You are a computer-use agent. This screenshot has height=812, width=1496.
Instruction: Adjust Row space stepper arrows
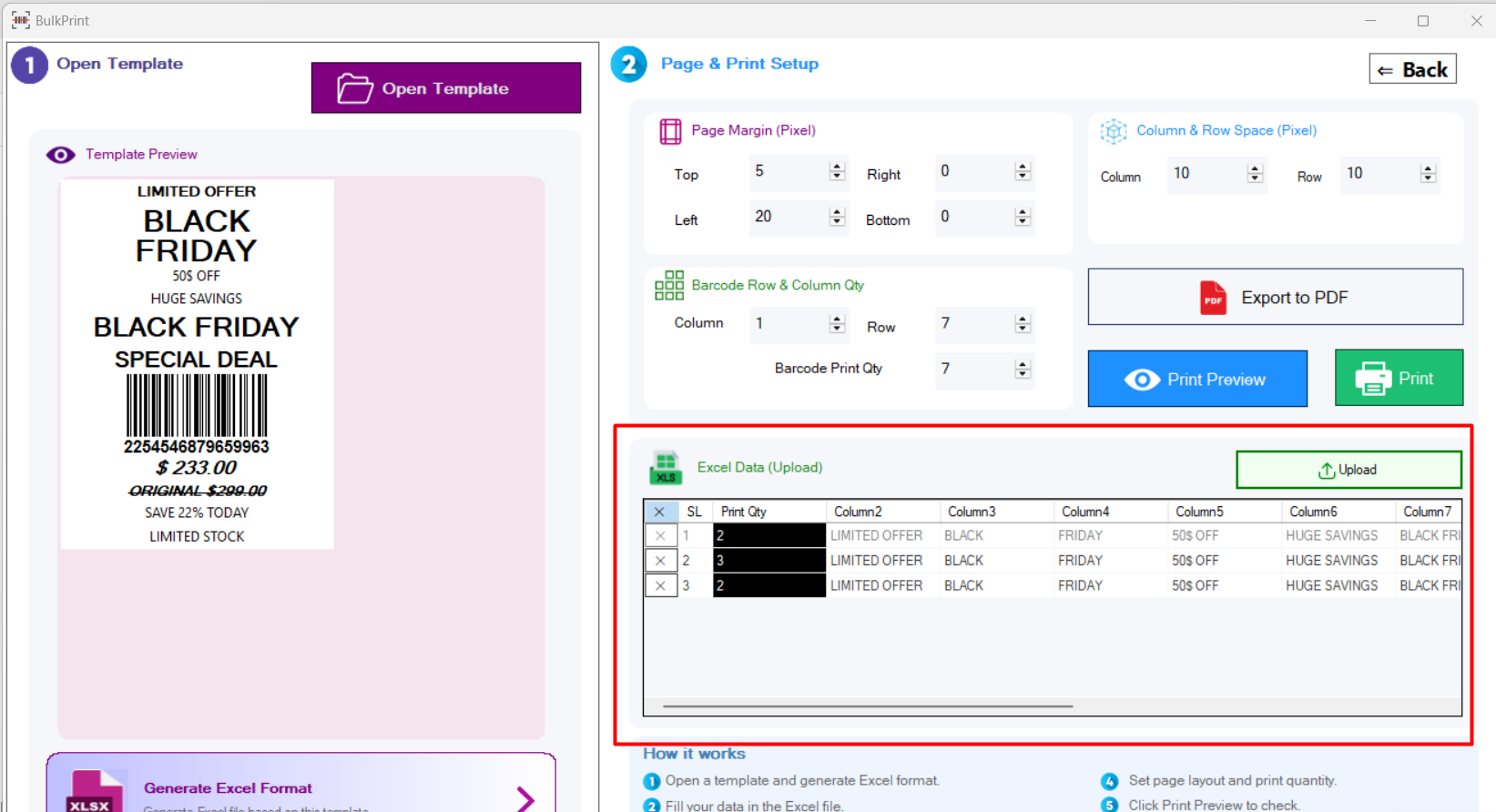pyautogui.click(x=1428, y=173)
